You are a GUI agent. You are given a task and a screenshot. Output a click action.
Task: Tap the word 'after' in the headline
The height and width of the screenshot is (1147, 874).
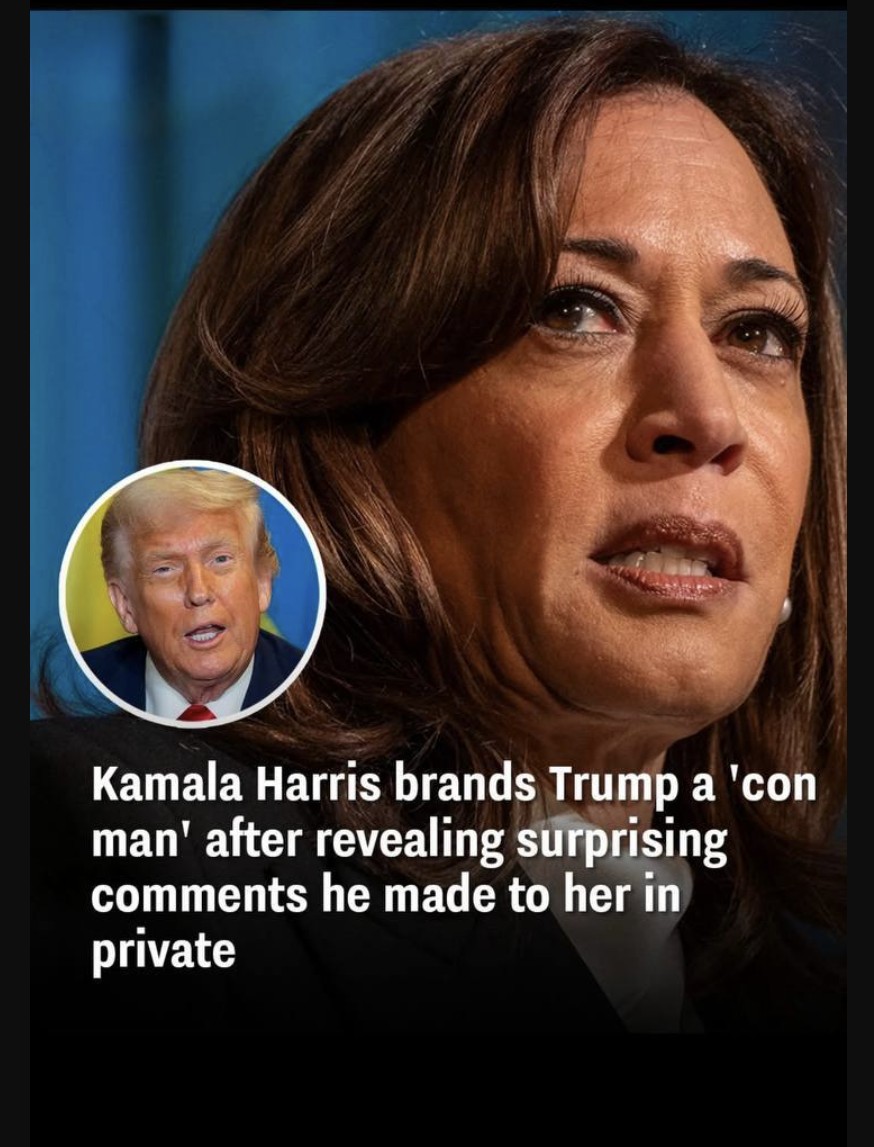coord(254,841)
